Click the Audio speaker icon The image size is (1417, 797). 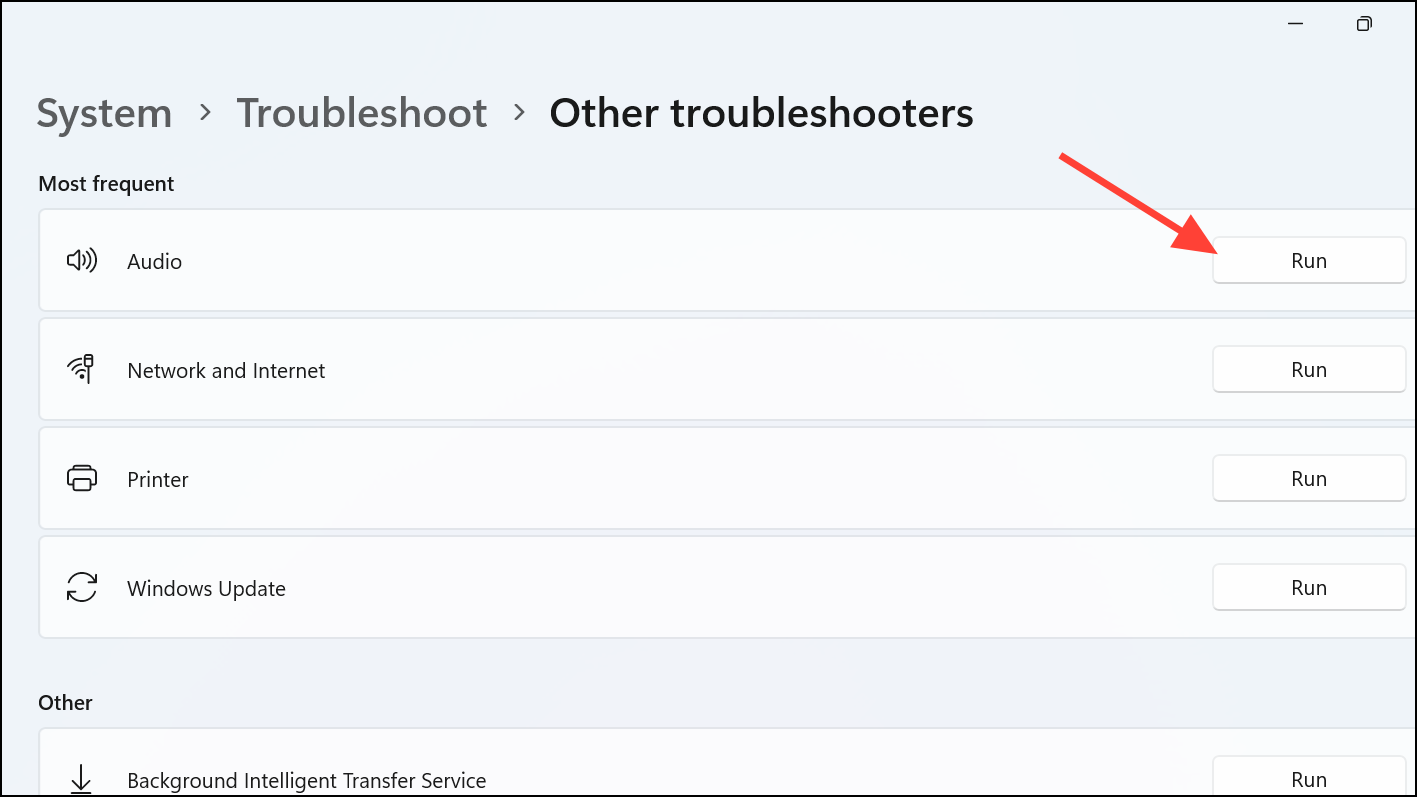[81, 261]
